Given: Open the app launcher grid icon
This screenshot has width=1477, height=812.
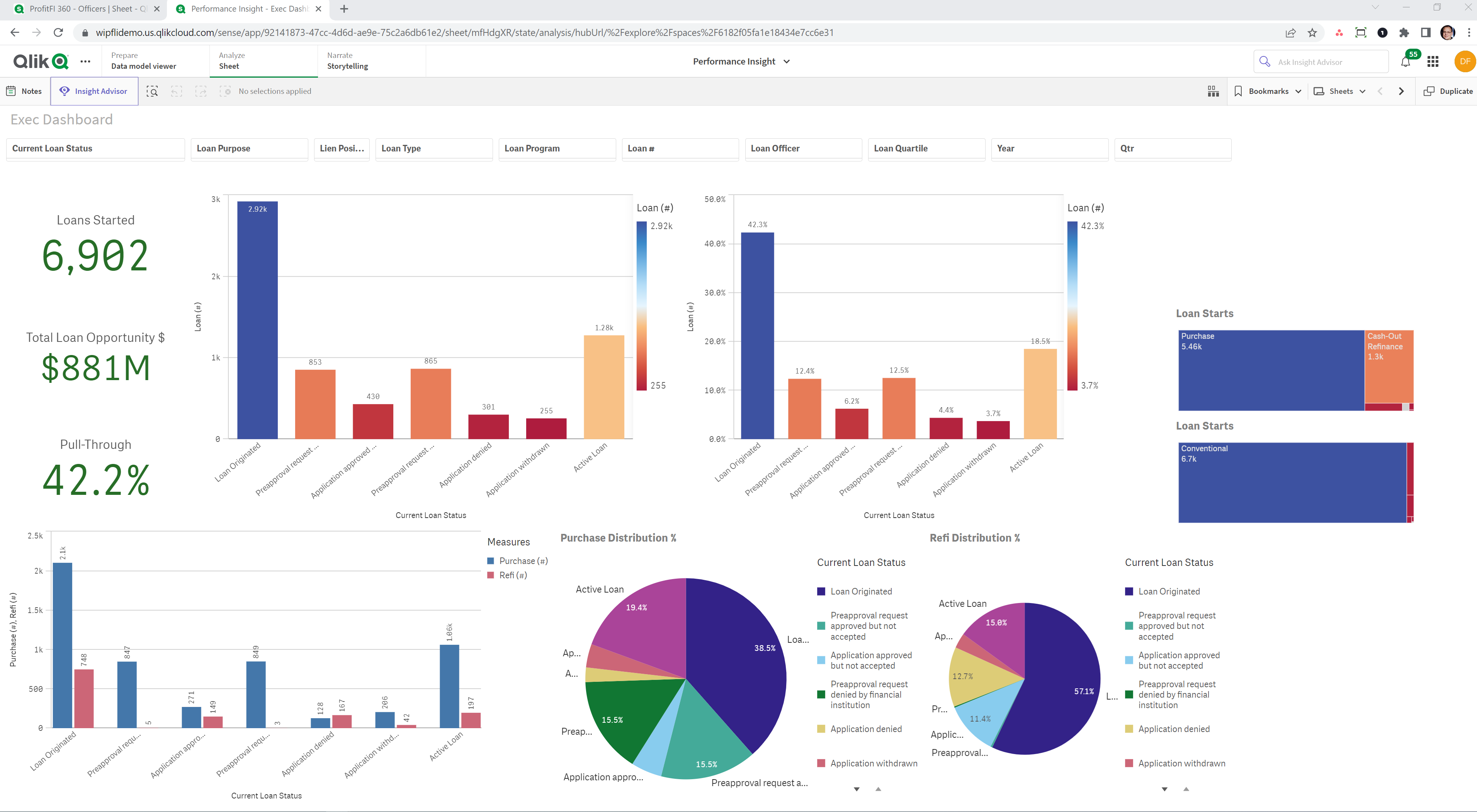Looking at the screenshot, I should point(1433,62).
